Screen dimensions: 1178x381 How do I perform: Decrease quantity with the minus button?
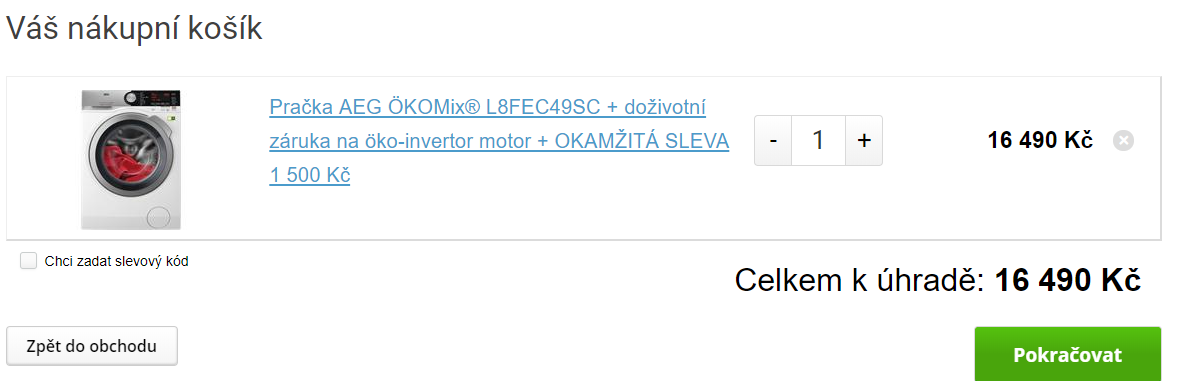(x=773, y=141)
